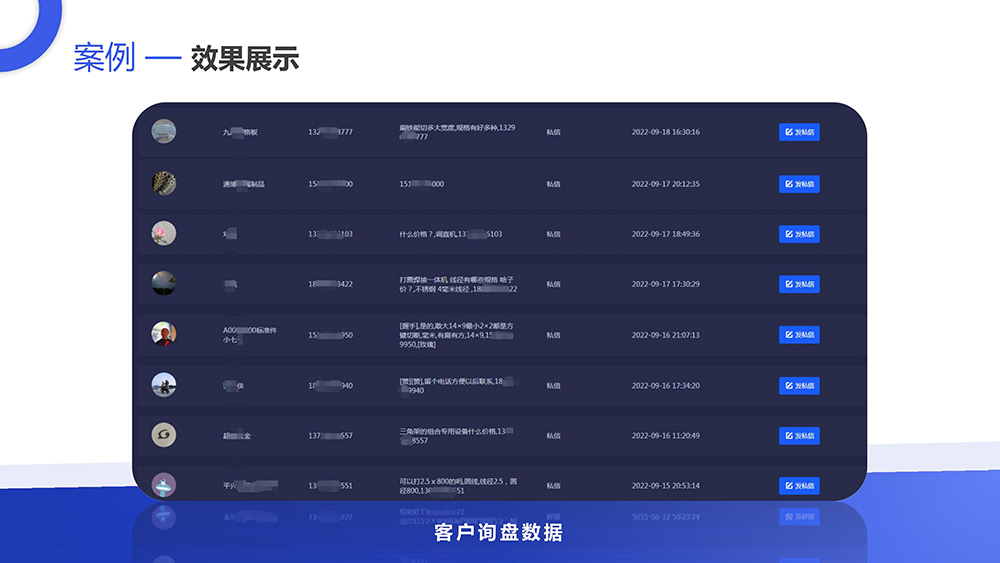Send message for the 2022-09-16 21:07:13 row
This screenshot has width=1000, height=563.
799,335
